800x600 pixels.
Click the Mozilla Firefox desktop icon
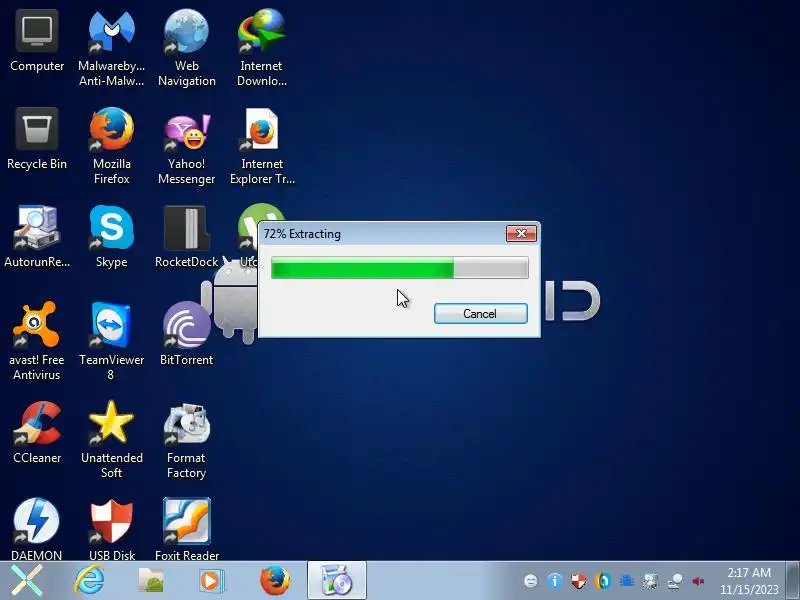pos(112,145)
